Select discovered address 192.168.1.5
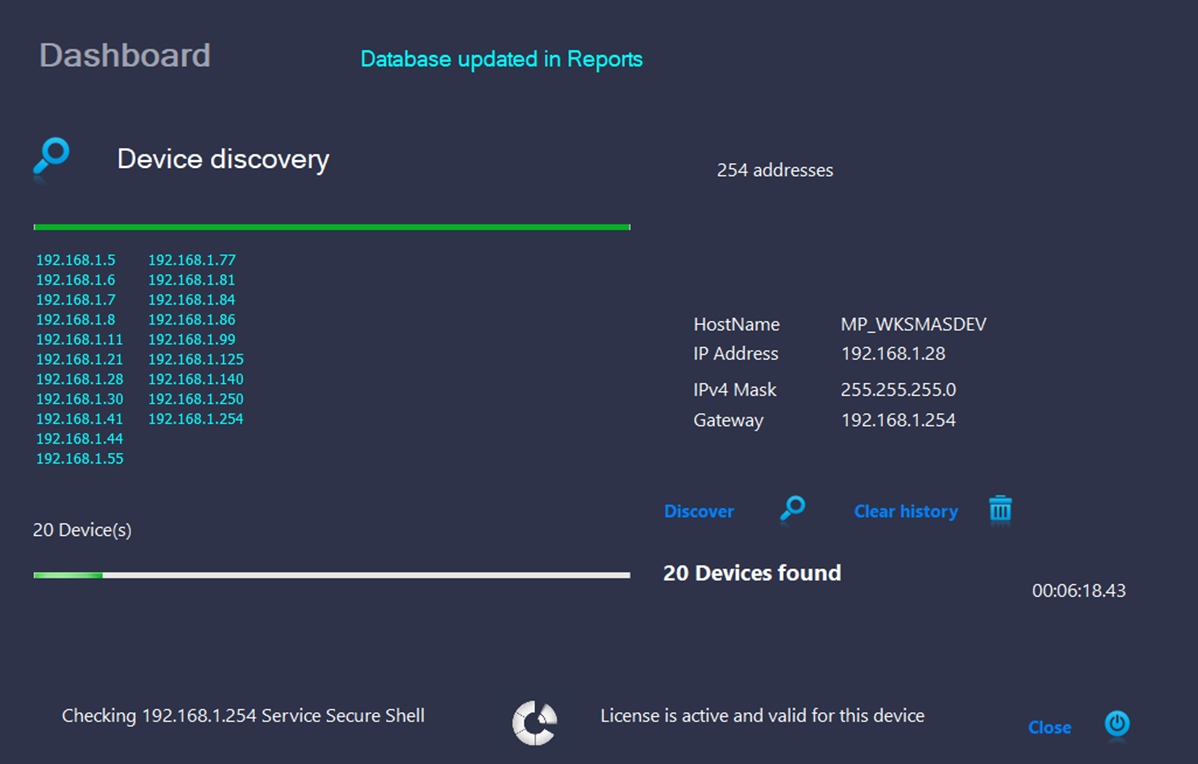1198x764 pixels. (x=76, y=260)
